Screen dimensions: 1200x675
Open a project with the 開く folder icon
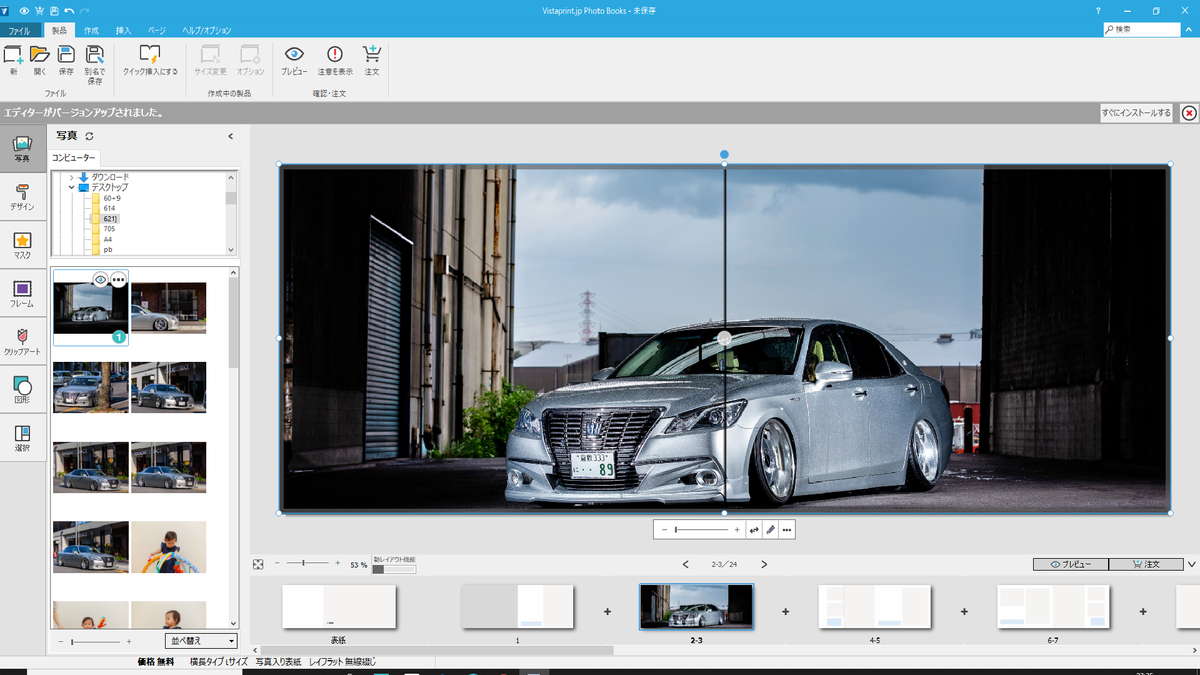coord(40,59)
